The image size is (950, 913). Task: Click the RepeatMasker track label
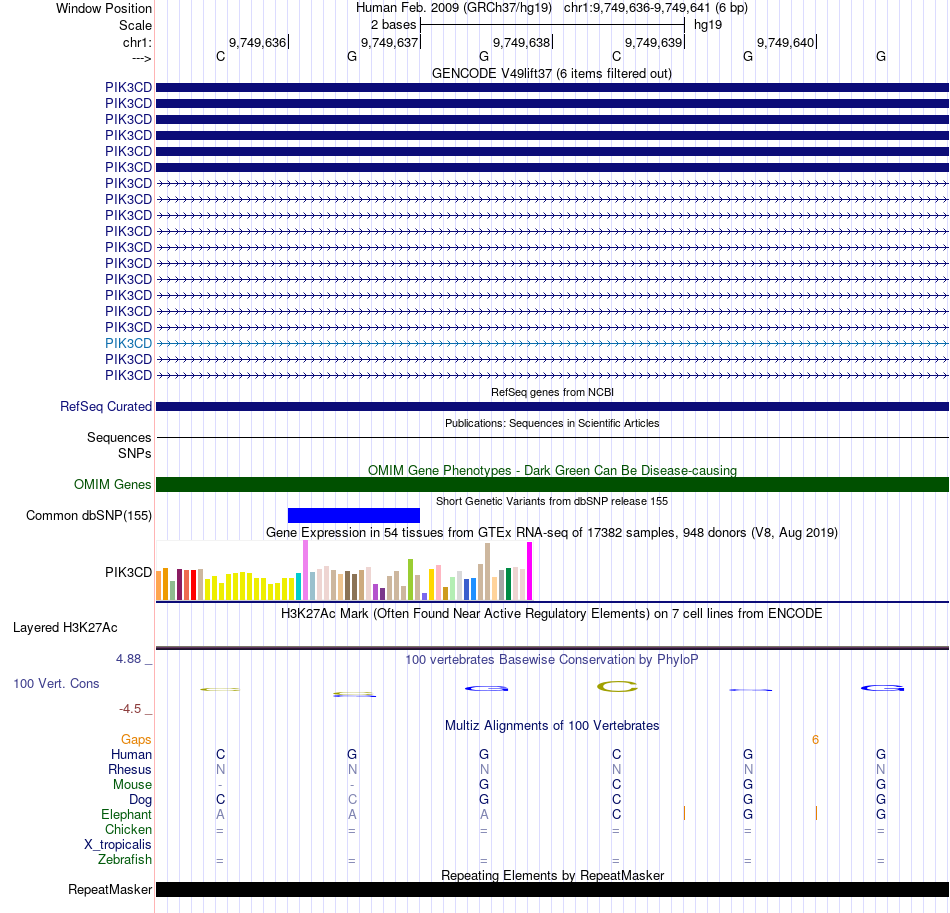tap(110, 889)
